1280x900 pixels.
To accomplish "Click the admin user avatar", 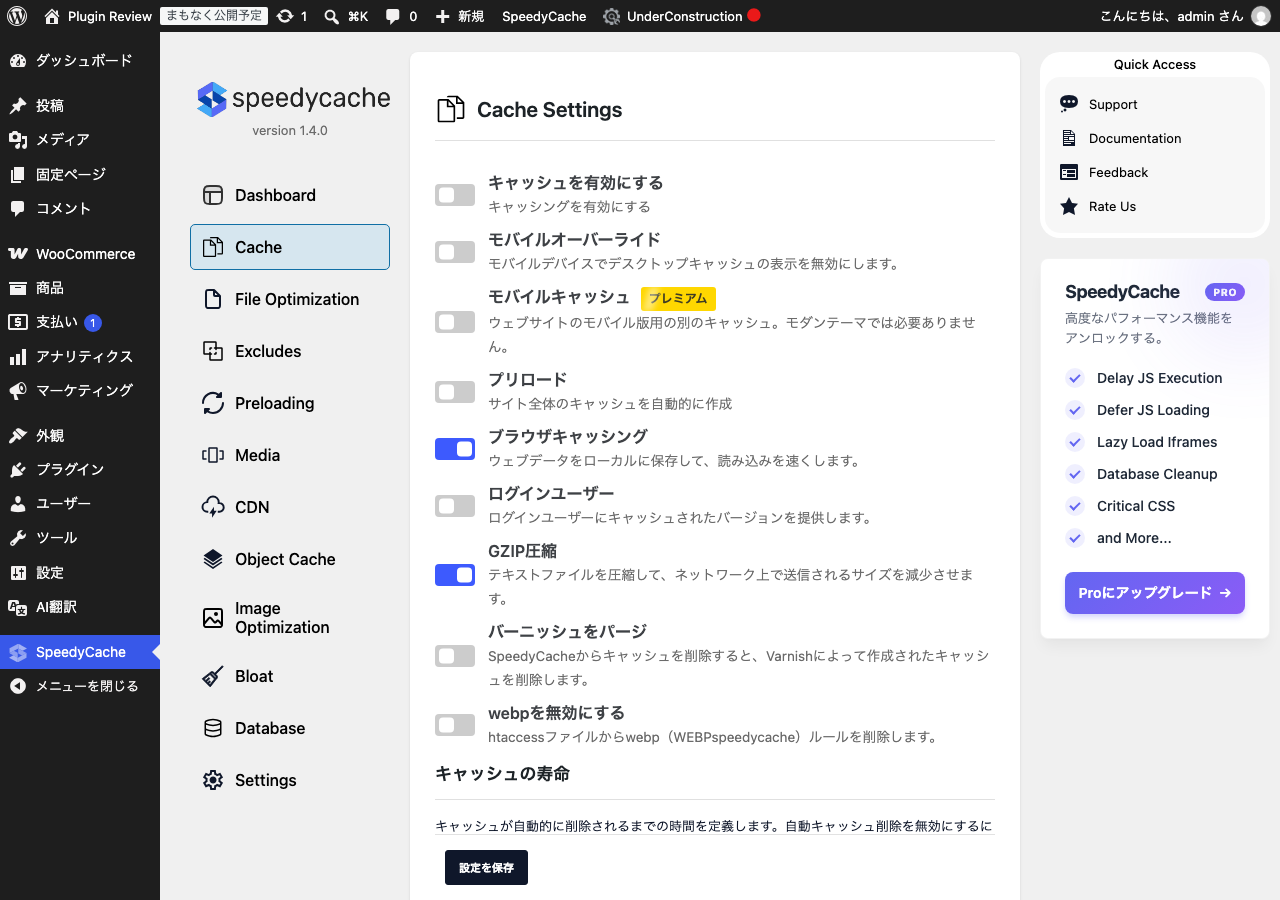I will [x=1260, y=16].
